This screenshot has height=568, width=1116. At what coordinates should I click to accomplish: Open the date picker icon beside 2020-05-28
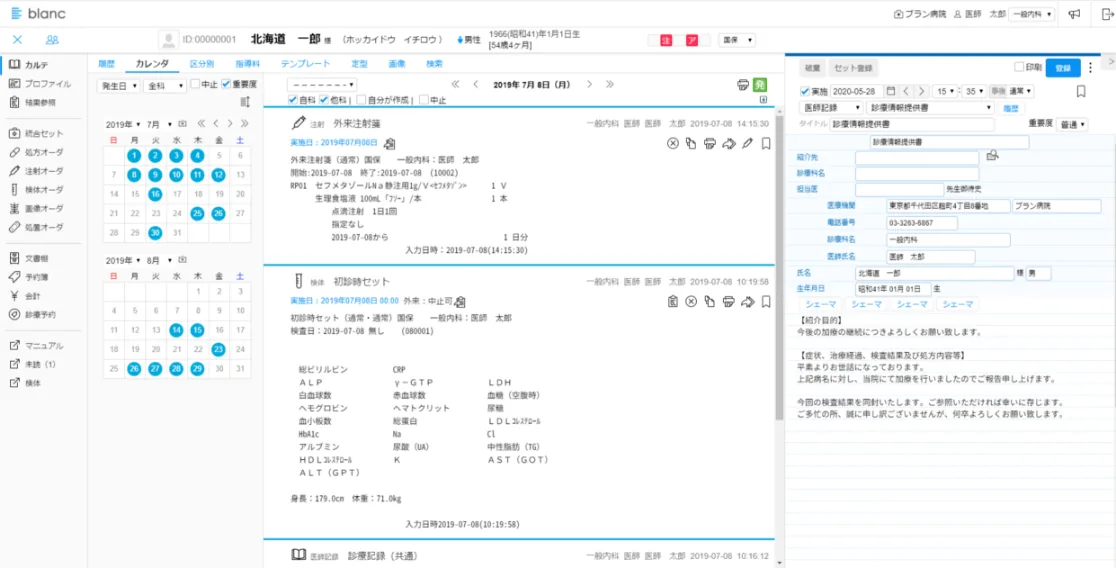click(890, 91)
